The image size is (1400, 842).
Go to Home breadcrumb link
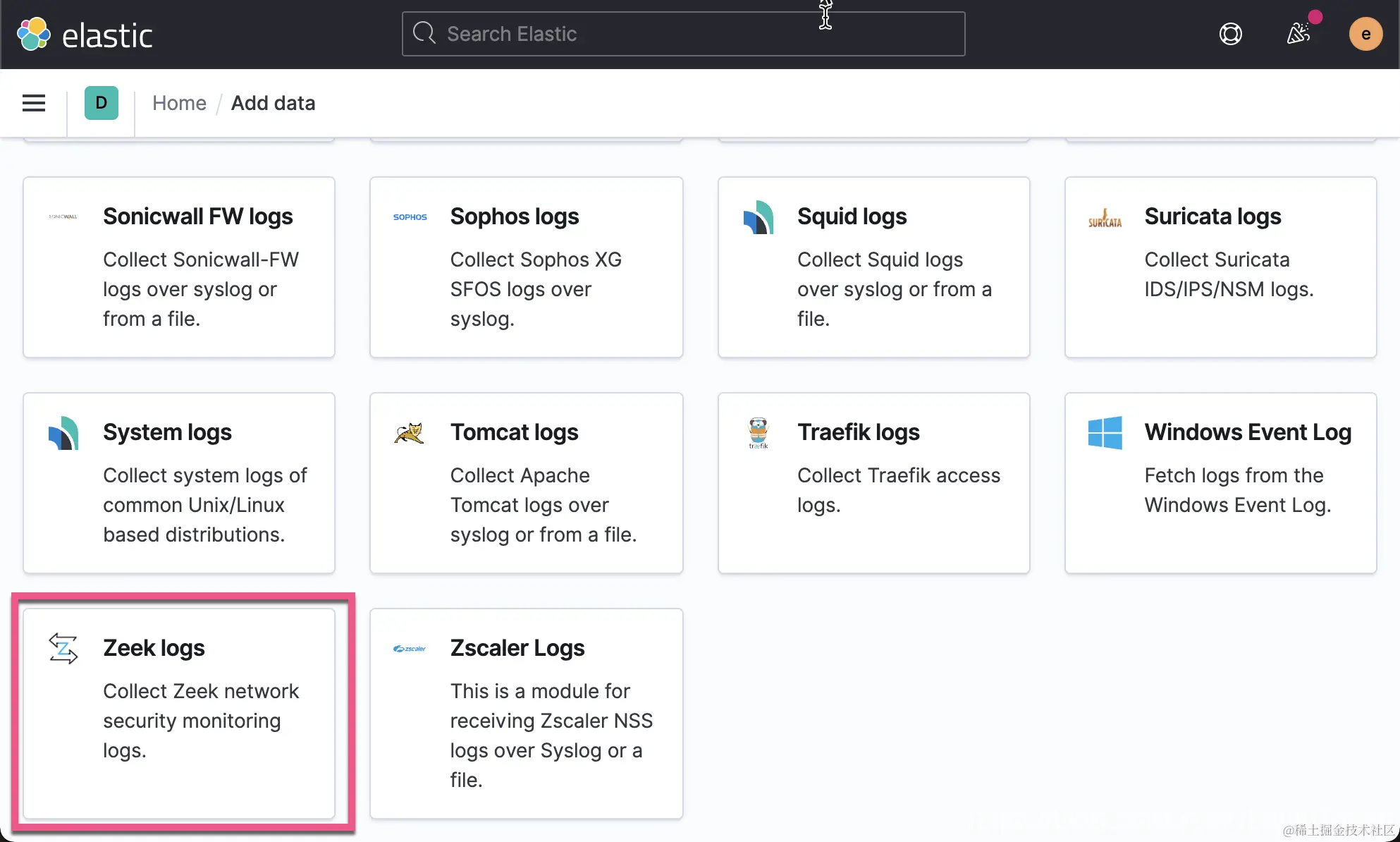click(179, 103)
